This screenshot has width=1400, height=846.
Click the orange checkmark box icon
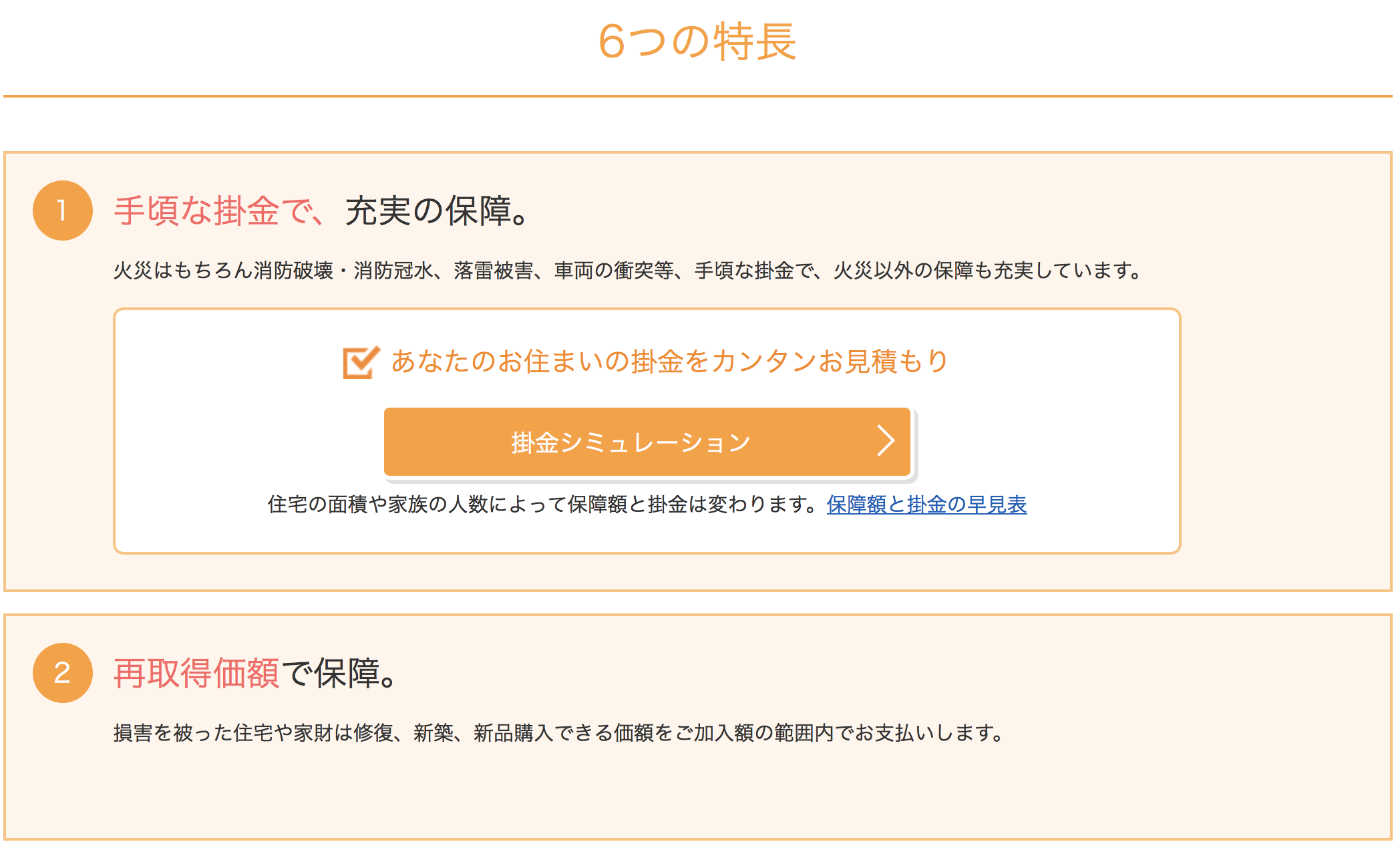(x=361, y=362)
